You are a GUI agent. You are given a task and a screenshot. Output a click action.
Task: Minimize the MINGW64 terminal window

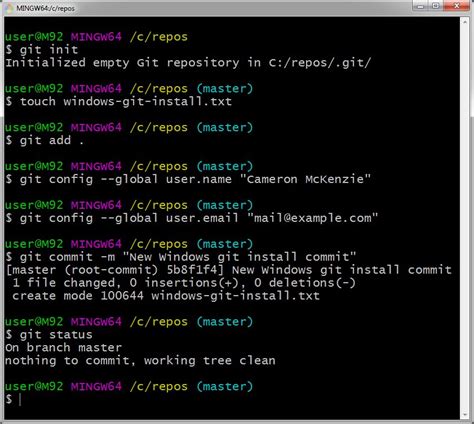[420, 6]
